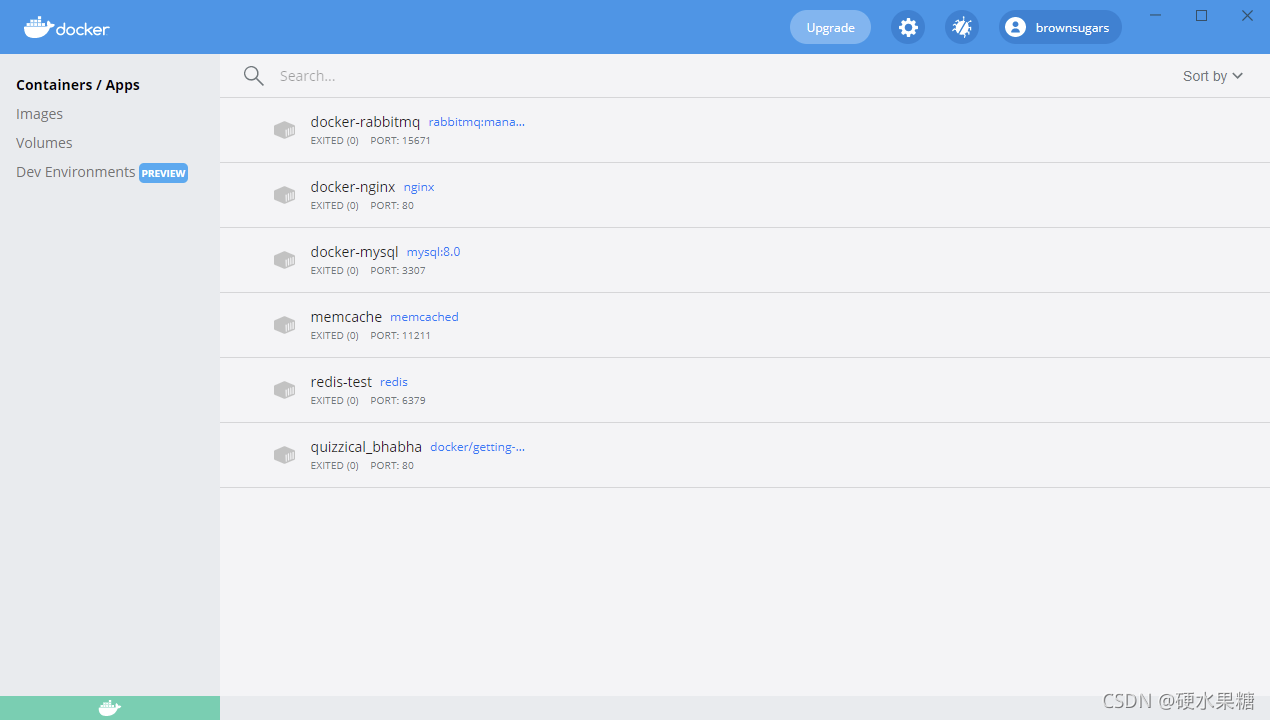Image resolution: width=1270 pixels, height=720 pixels.
Task: Open the nginx image link
Action: pyautogui.click(x=419, y=187)
